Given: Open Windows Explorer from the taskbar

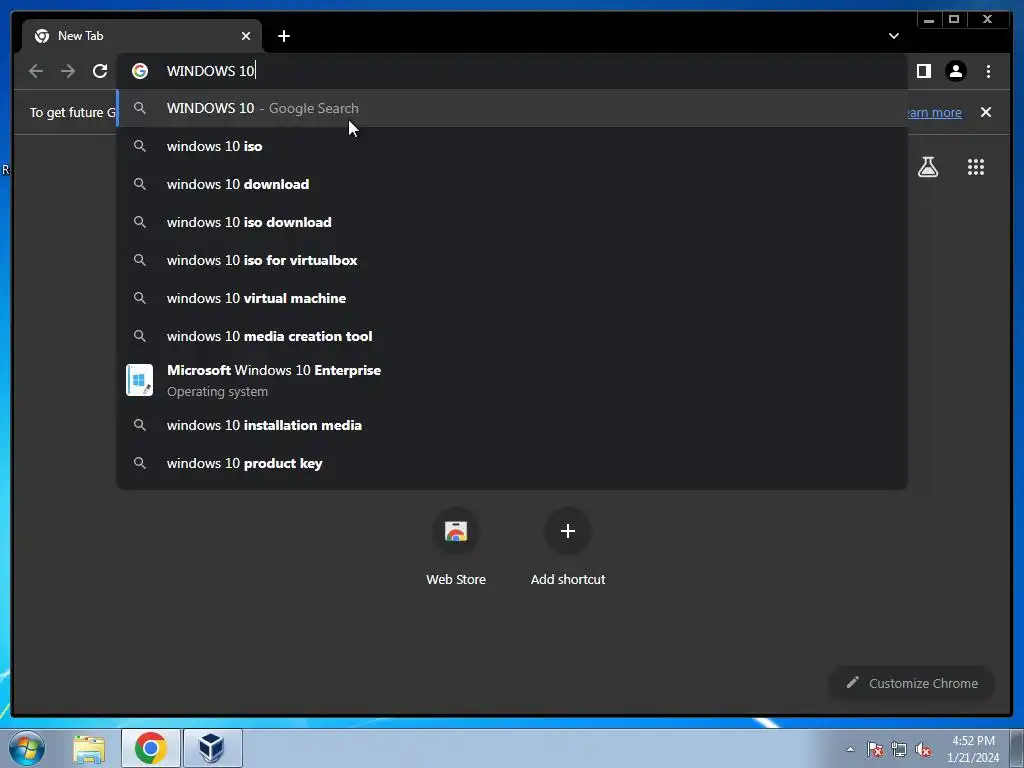Looking at the screenshot, I should pyautogui.click(x=89, y=748).
